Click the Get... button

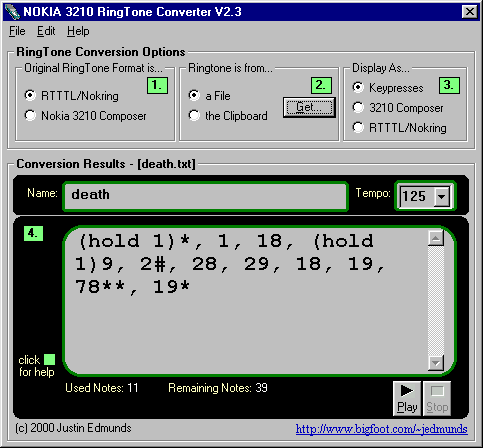pos(309,107)
